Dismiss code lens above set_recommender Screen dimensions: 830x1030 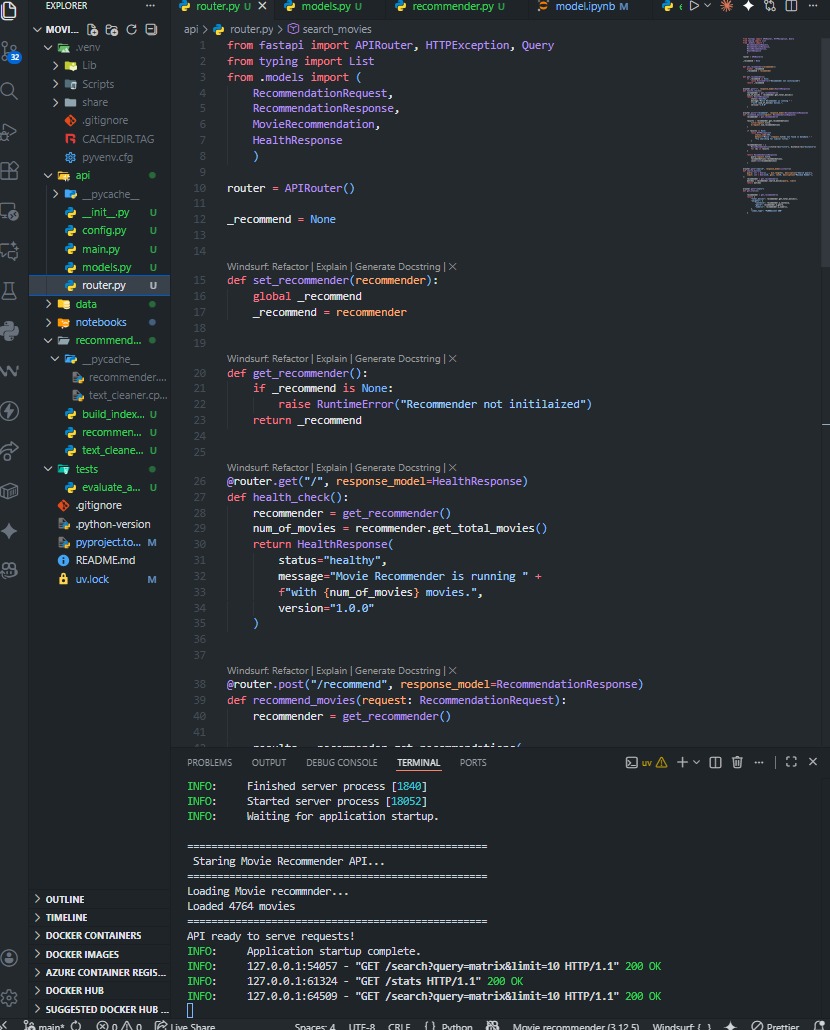[452, 267]
